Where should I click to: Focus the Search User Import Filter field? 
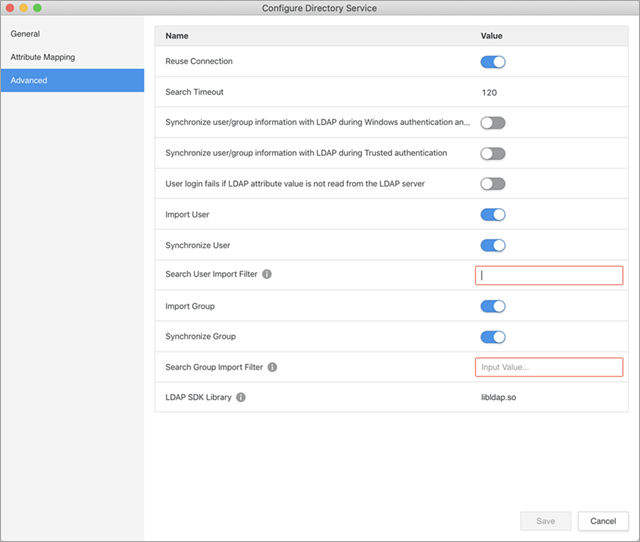(x=548, y=275)
